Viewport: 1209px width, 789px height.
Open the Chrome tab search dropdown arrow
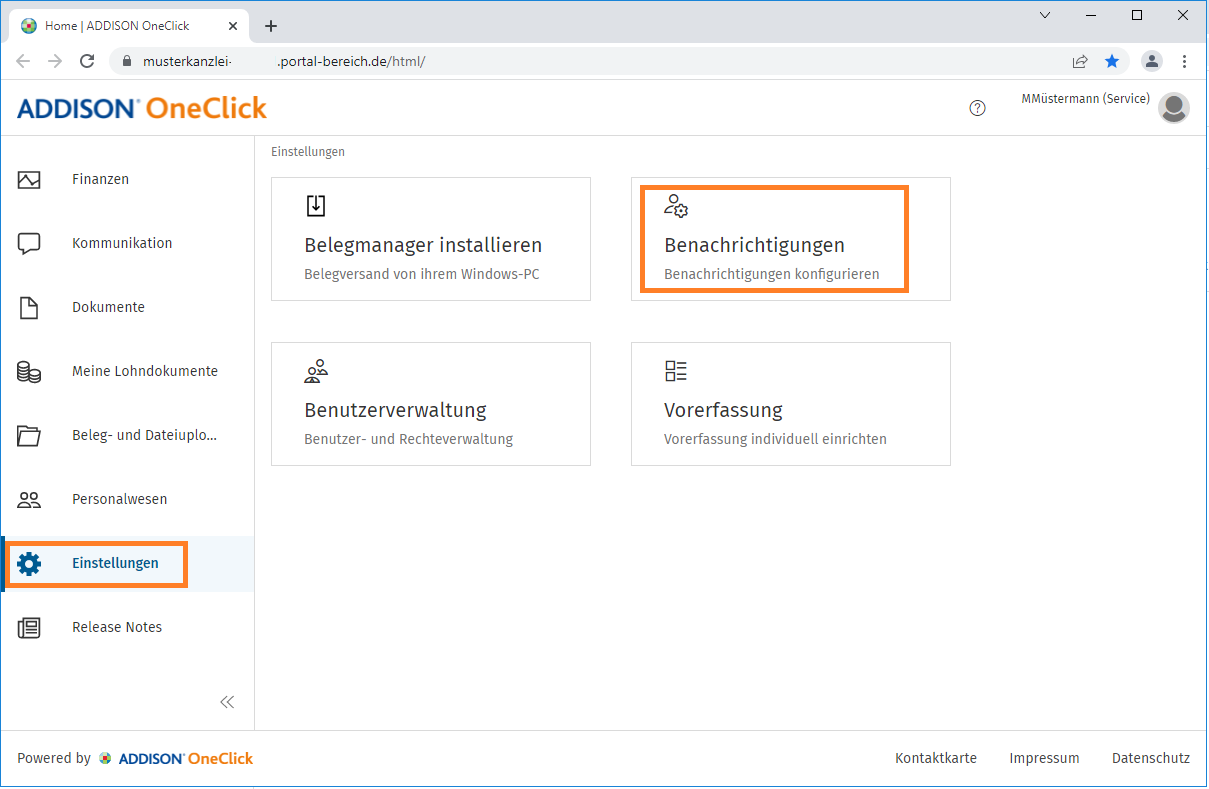click(x=1045, y=15)
